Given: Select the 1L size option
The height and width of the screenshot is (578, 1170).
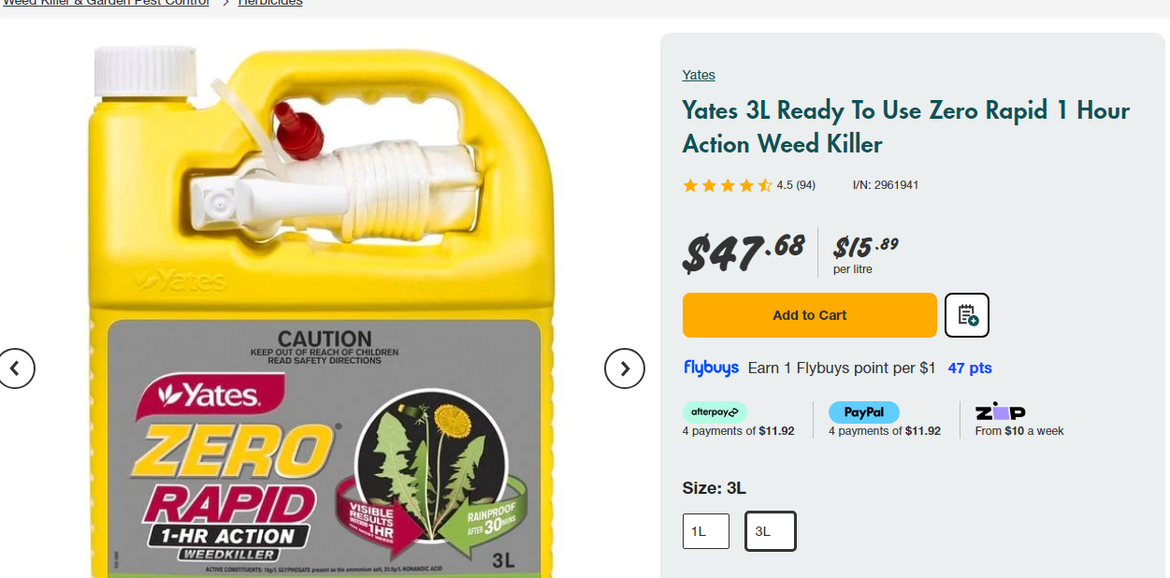Looking at the screenshot, I should pyautogui.click(x=706, y=531).
